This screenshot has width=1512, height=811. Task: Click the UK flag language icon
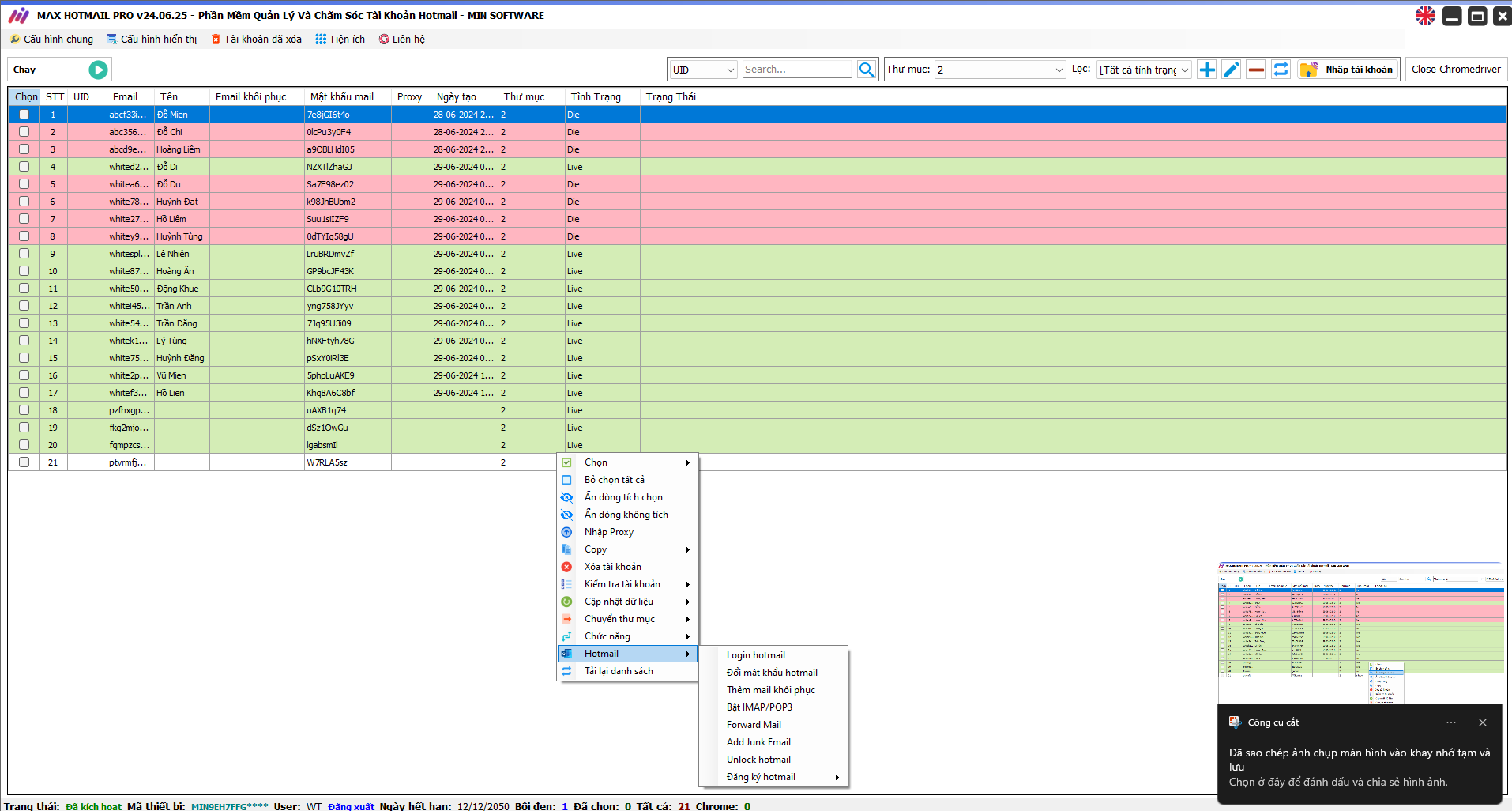[1425, 16]
